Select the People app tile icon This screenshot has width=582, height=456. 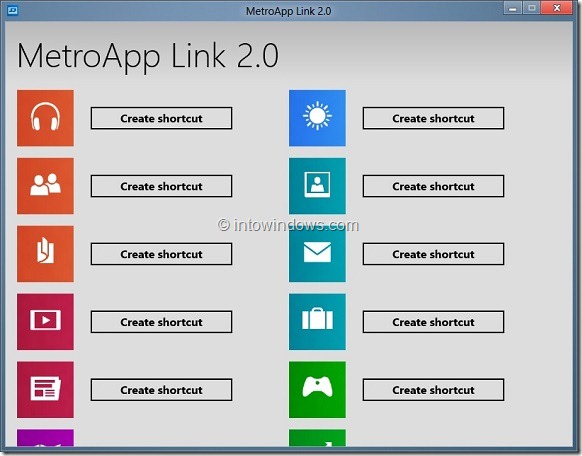pyautogui.click(x=45, y=186)
